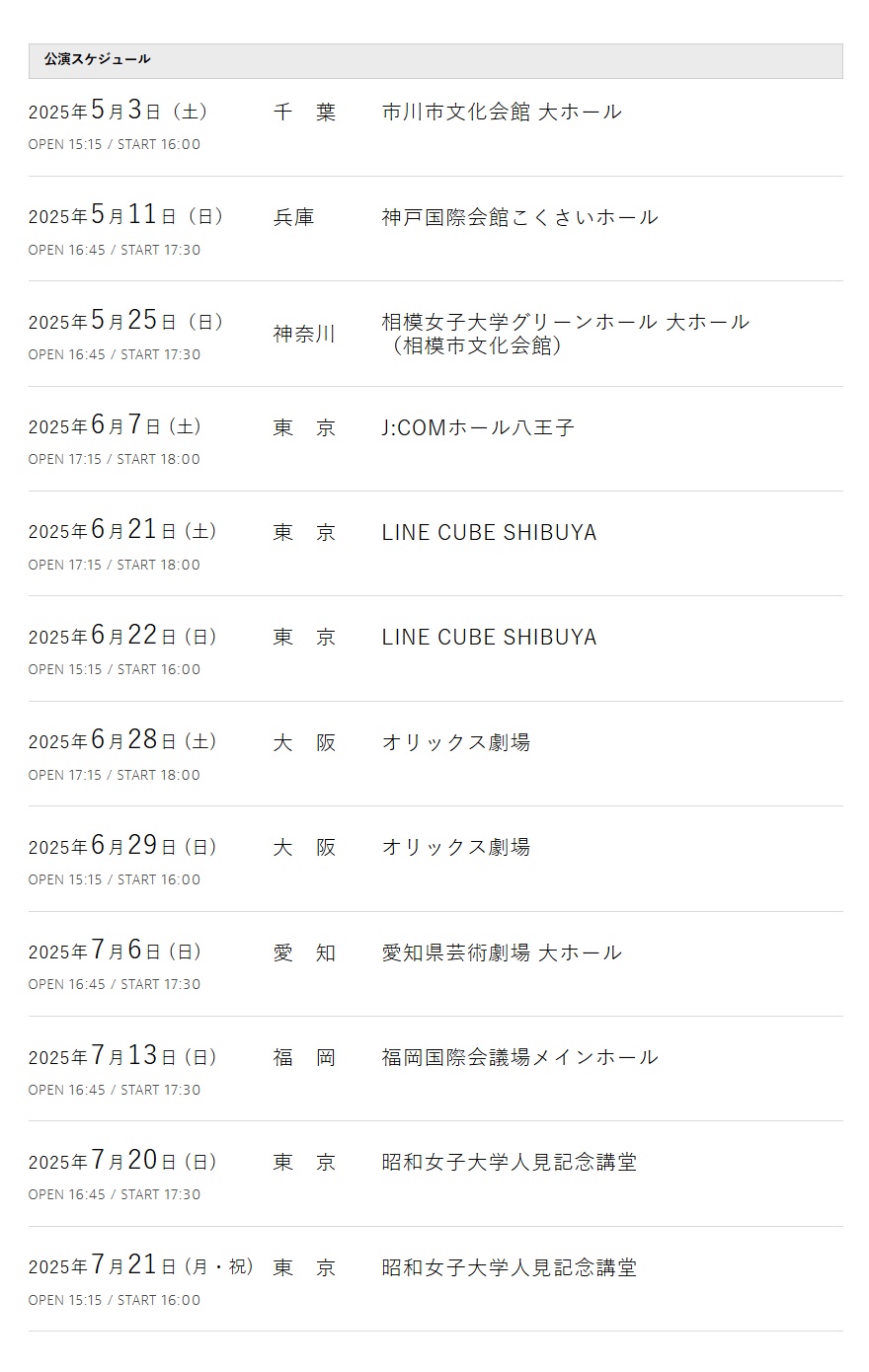869x1372 pixels.
Task: Click 神戸国際会館こくさいホール venue
Action: 519,217
